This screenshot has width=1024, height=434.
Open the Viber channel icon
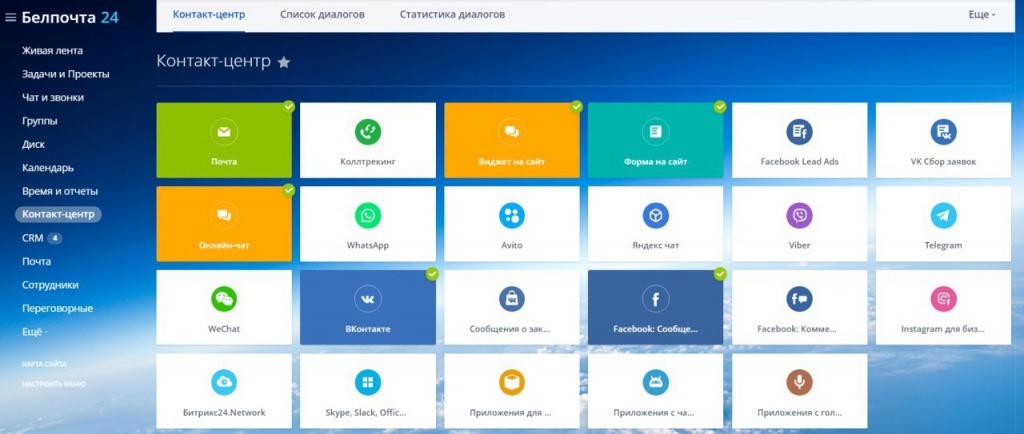tap(799, 215)
